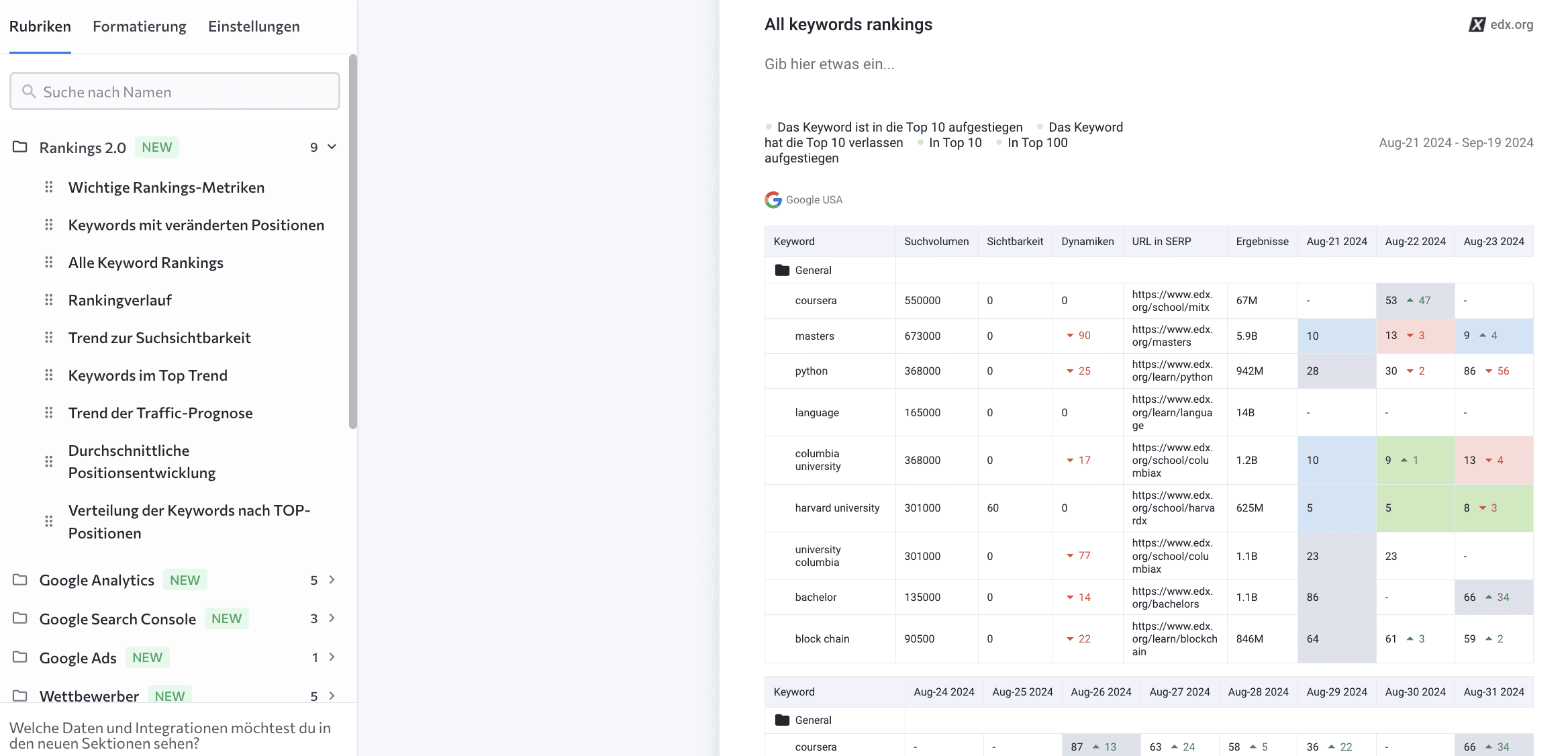The width and height of the screenshot is (1568, 756).
Task: Select Rankingverlauf item
Action: tap(120, 300)
